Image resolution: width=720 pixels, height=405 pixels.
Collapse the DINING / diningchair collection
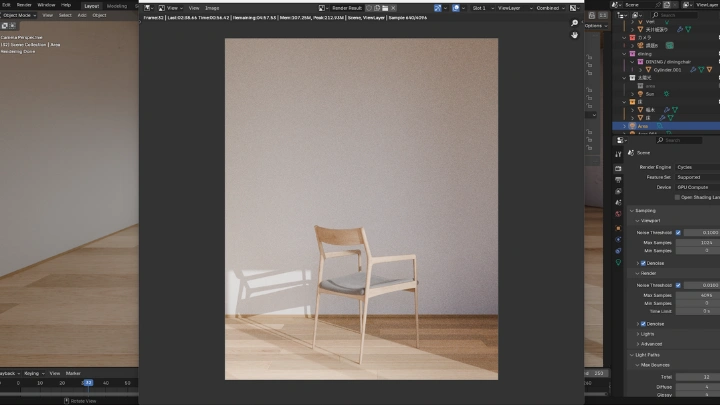click(x=632, y=62)
